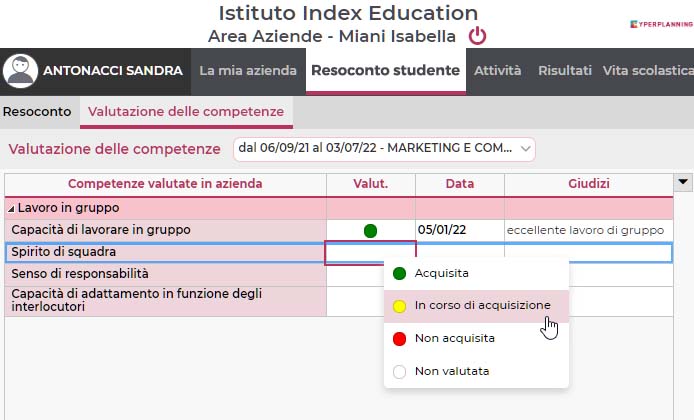
Task: Choose the yellow In corso di acquisizione option
Action: (476, 306)
